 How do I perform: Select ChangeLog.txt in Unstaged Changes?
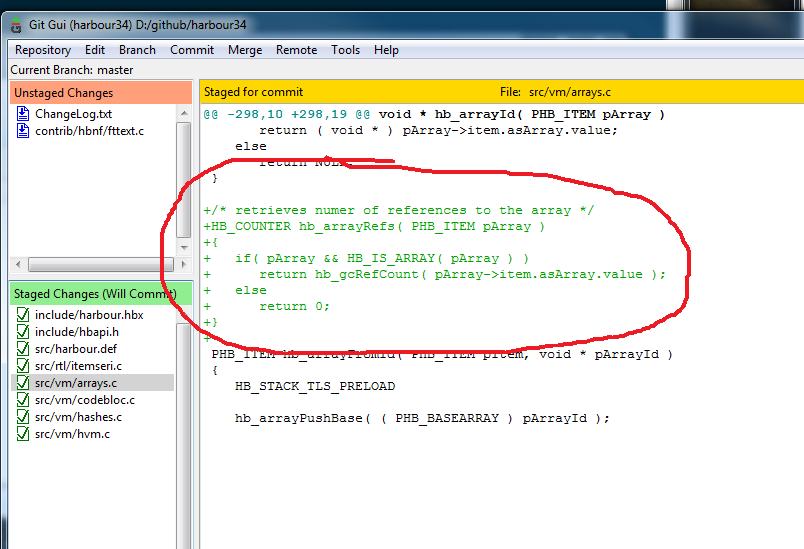[x=73, y=114]
